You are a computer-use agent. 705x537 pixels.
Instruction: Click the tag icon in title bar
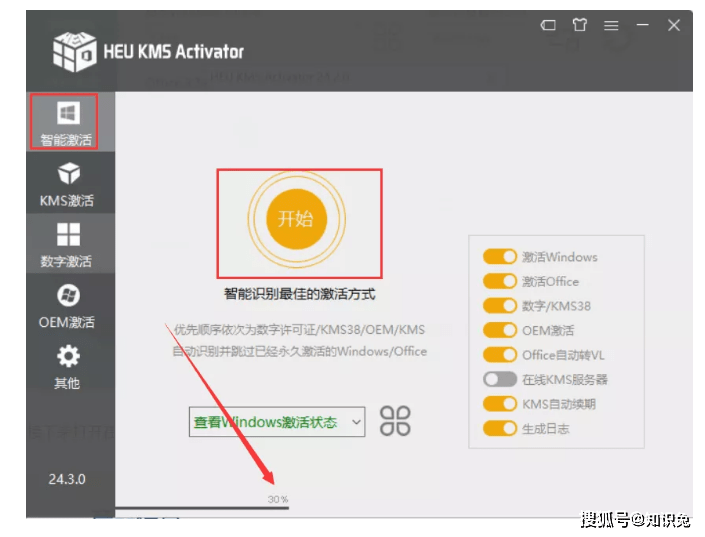548,25
